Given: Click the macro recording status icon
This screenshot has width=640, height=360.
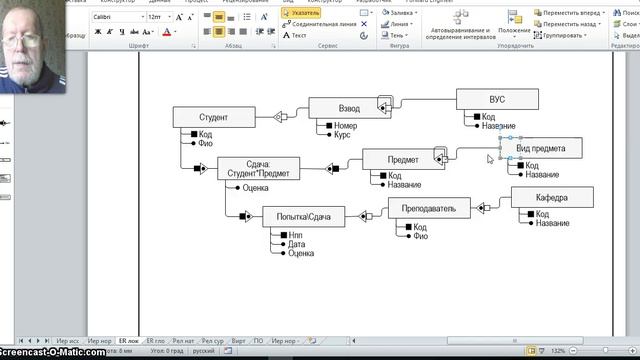Looking at the screenshot, I should coord(228,351).
